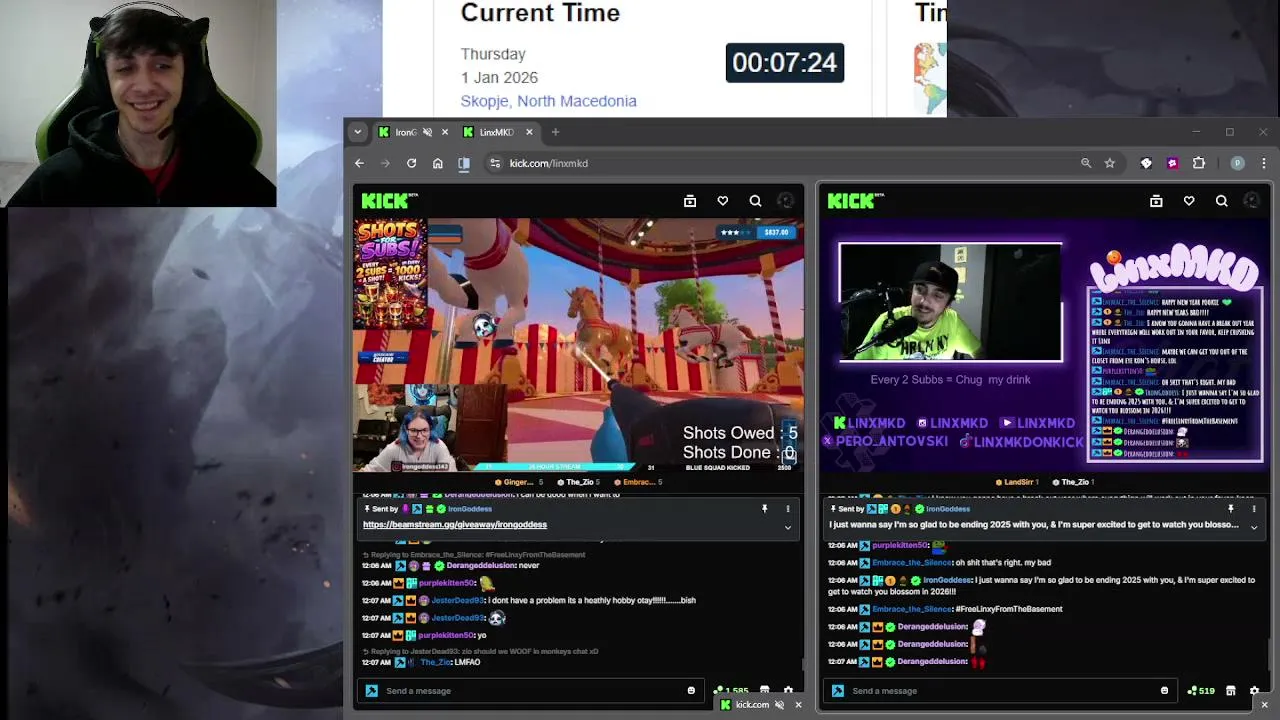Click Embrace_the_Silence name on #FreeLinxy message
Screen dimensions: 1280x720
(912, 609)
